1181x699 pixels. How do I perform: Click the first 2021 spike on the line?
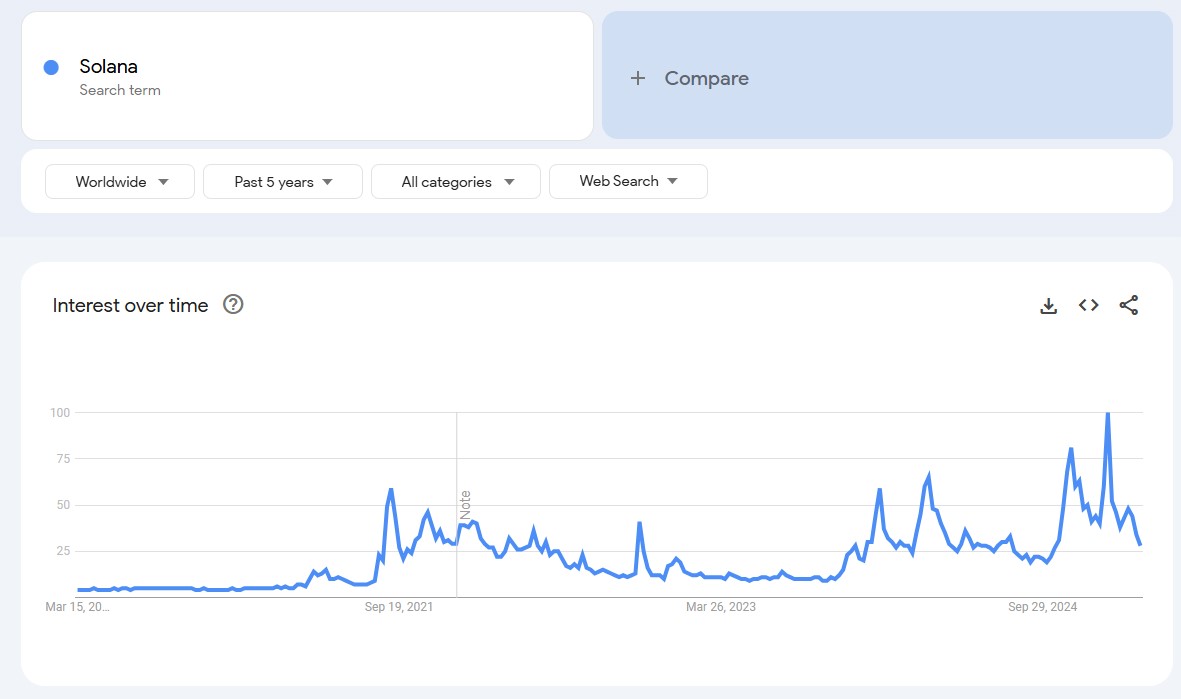[x=390, y=490]
